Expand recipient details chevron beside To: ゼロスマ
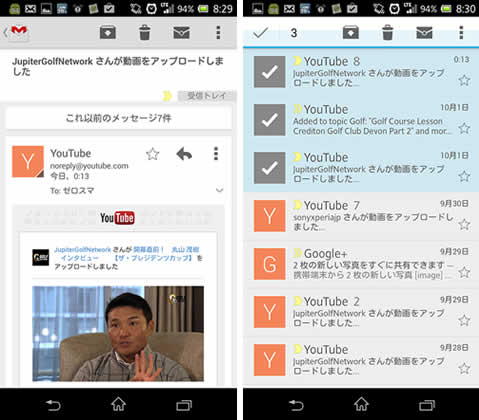This screenshot has height=420, width=479. point(219,190)
